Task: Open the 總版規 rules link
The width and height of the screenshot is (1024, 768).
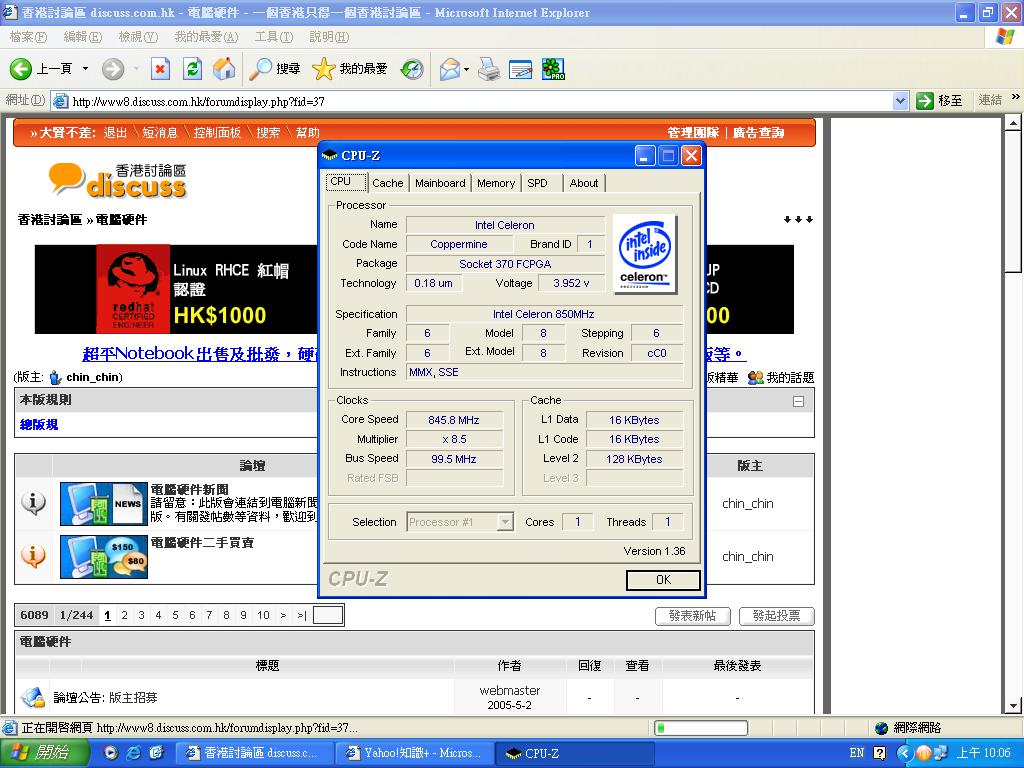Action: point(39,424)
